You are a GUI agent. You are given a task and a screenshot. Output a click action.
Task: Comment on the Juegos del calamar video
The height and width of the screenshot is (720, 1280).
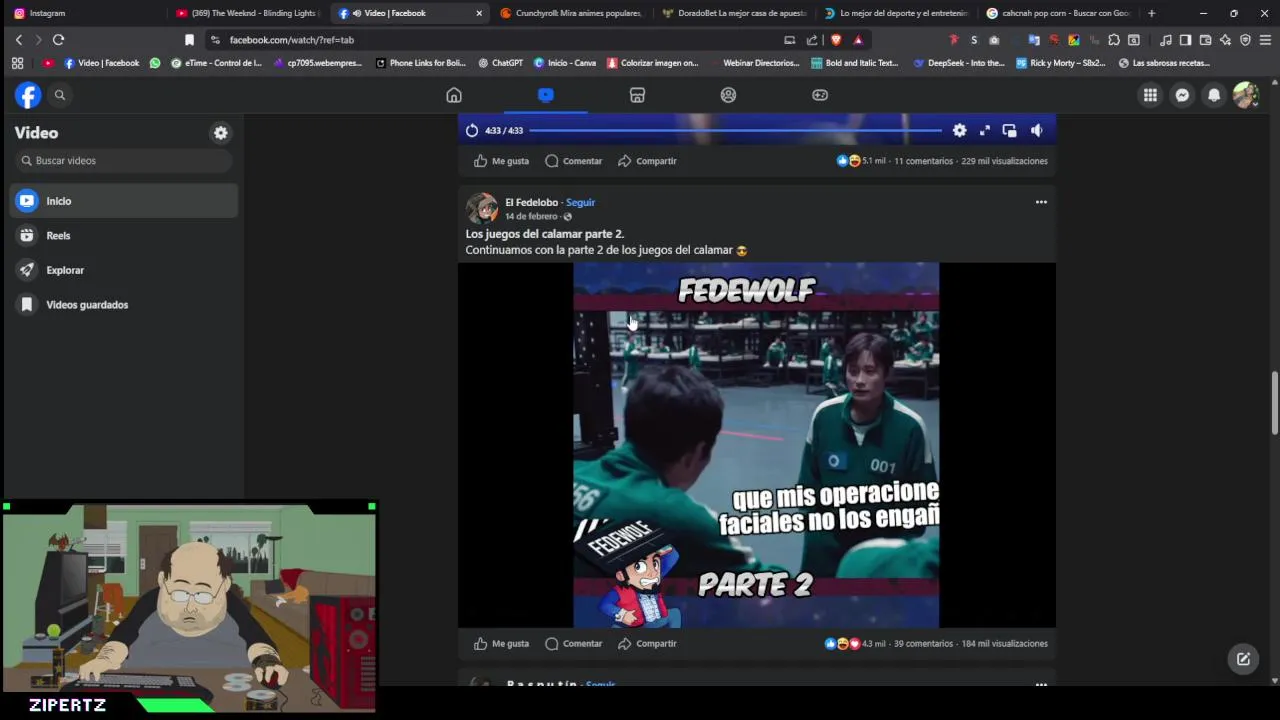click(573, 644)
